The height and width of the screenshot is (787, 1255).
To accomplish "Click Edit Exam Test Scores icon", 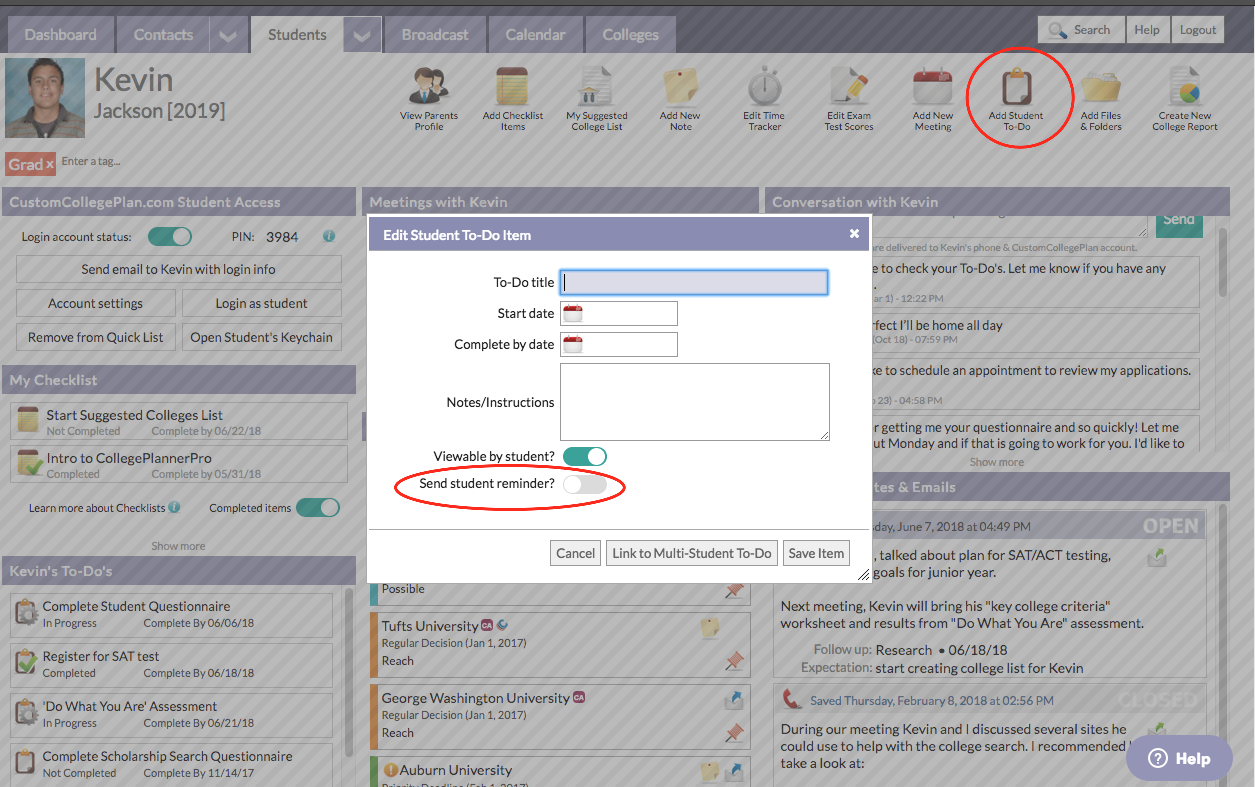I will pos(848,87).
